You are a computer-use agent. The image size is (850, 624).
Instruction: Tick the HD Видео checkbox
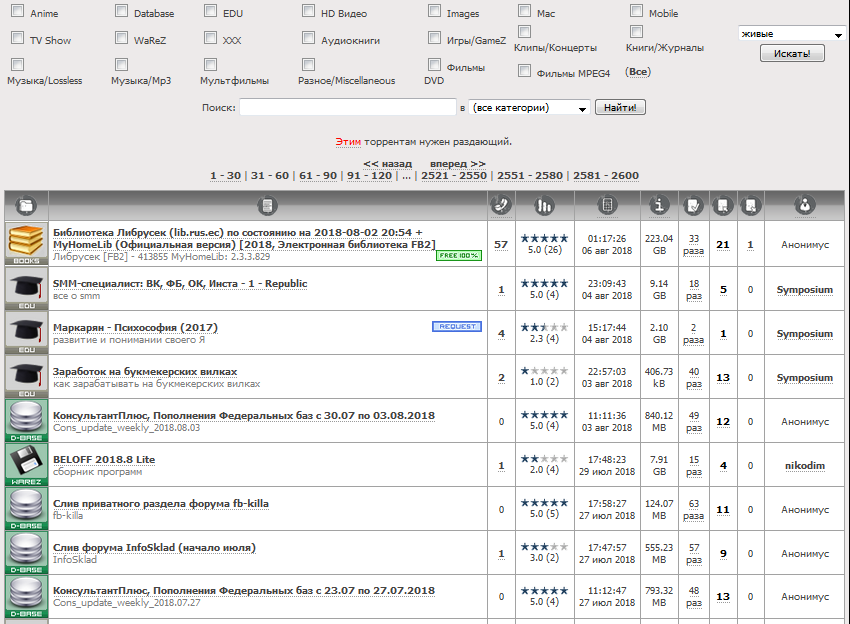(x=309, y=12)
